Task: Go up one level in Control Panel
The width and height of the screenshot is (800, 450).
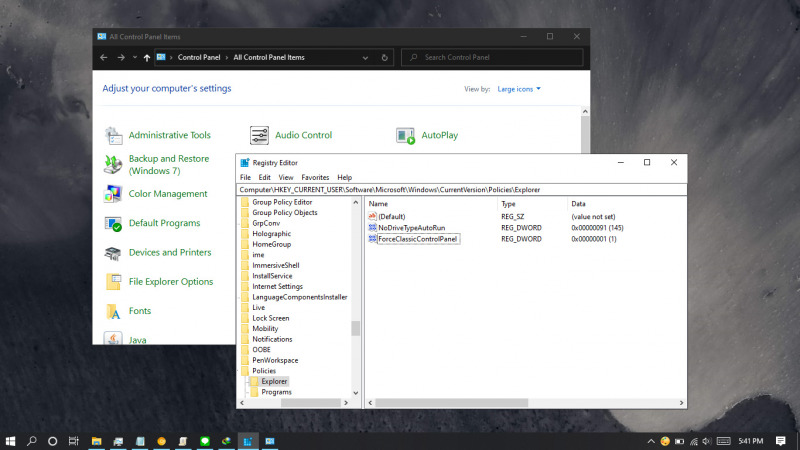Action: [x=147, y=58]
